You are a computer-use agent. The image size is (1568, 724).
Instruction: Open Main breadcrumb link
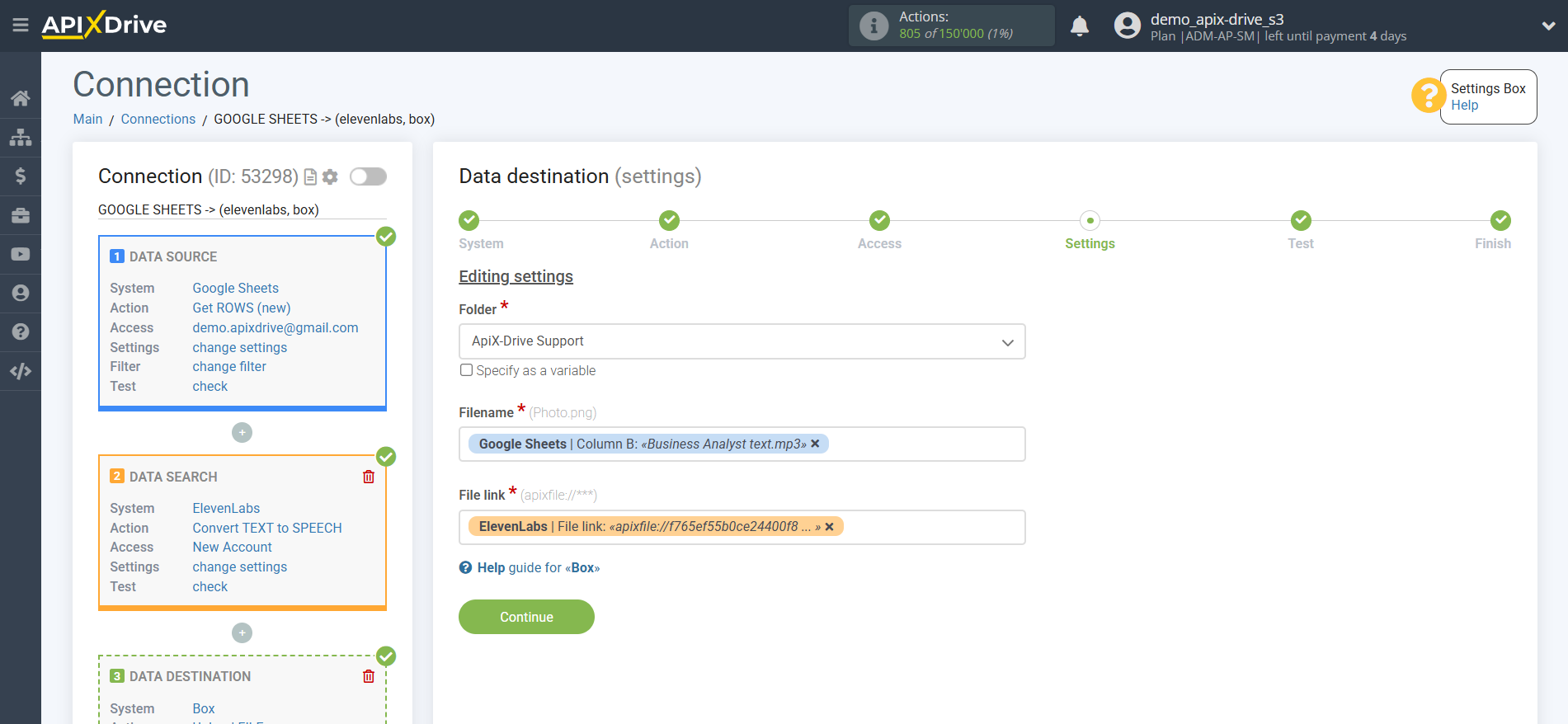coord(87,119)
